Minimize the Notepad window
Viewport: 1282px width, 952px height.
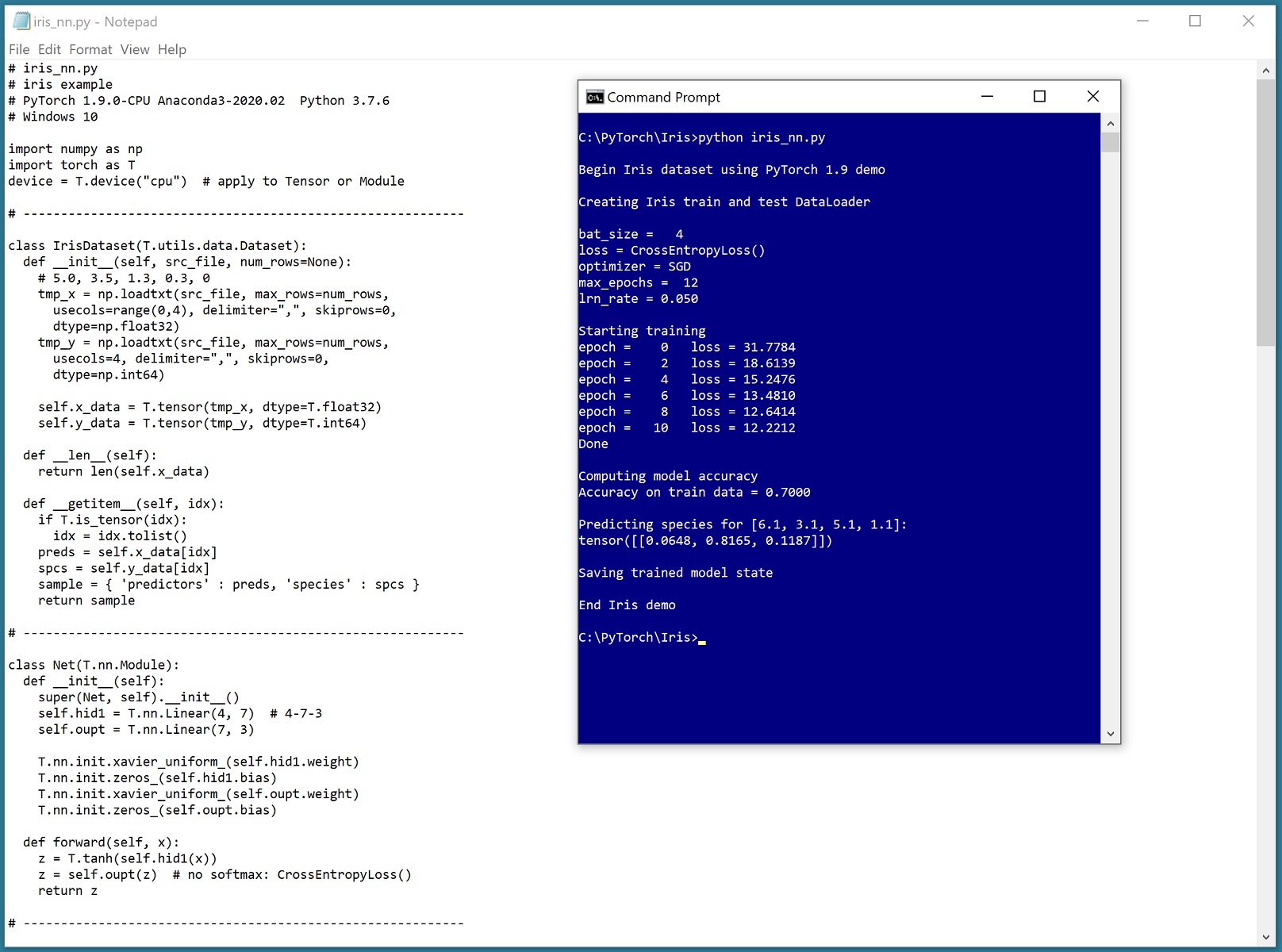[x=1142, y=21]
